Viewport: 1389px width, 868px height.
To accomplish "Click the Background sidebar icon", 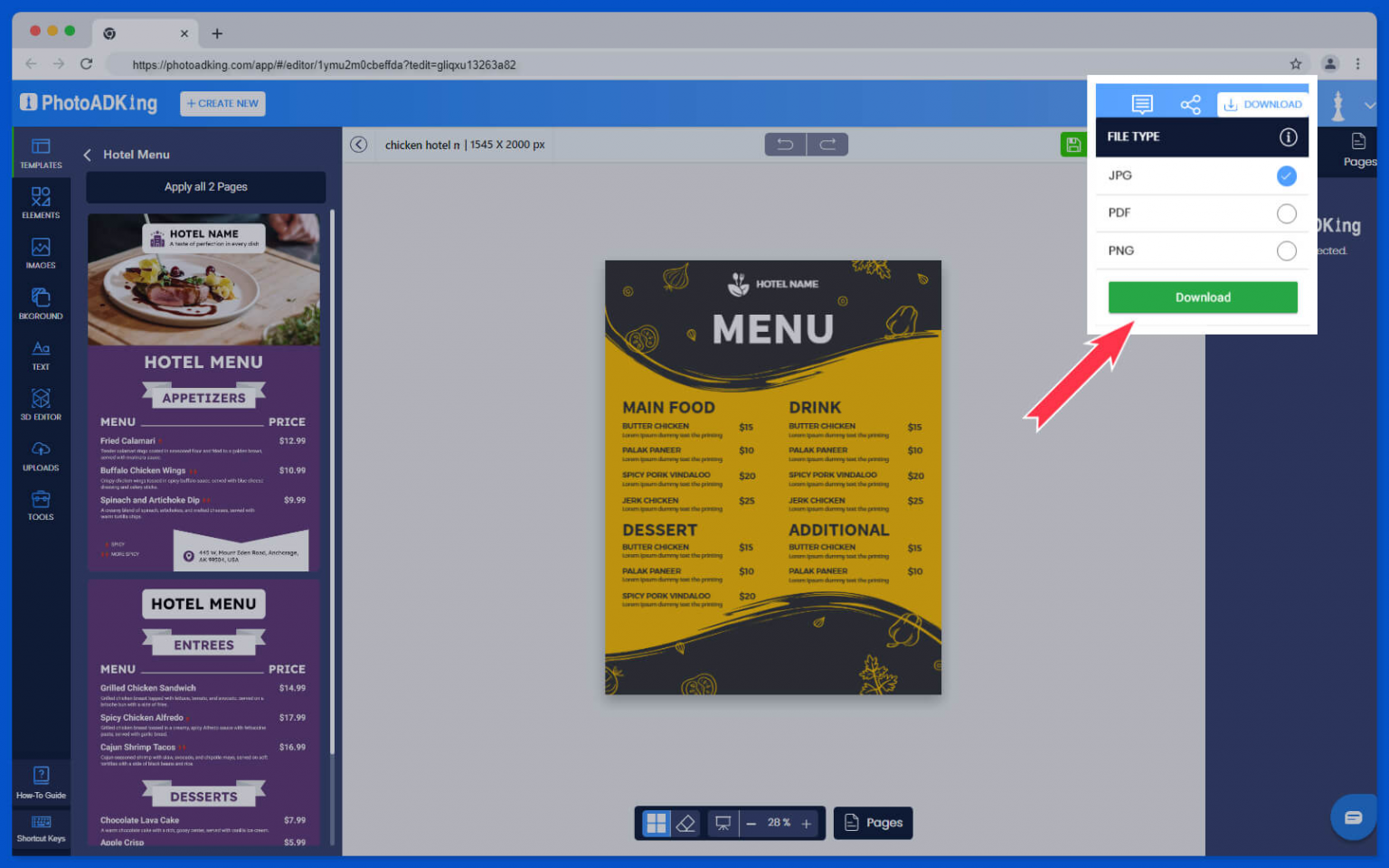I will click(41, 304).
